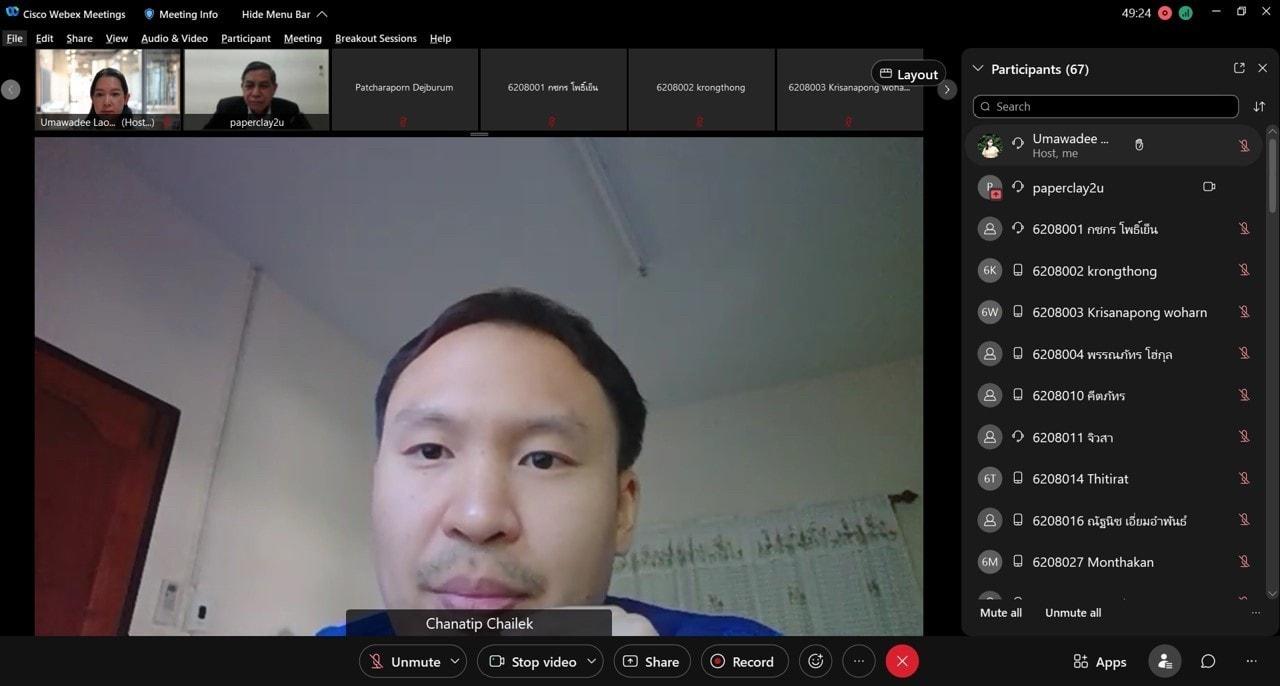Image resolution: width=1280 pixels, height=686 pixels.
Task: Open more options in bottom control bar center
Action: click(x=858, y=661)
